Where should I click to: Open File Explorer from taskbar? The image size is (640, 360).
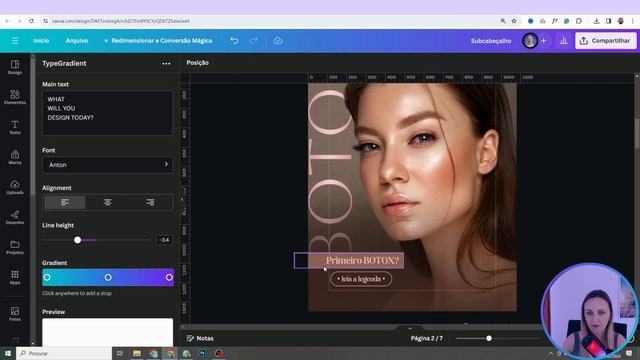click(x=137, y=353)
